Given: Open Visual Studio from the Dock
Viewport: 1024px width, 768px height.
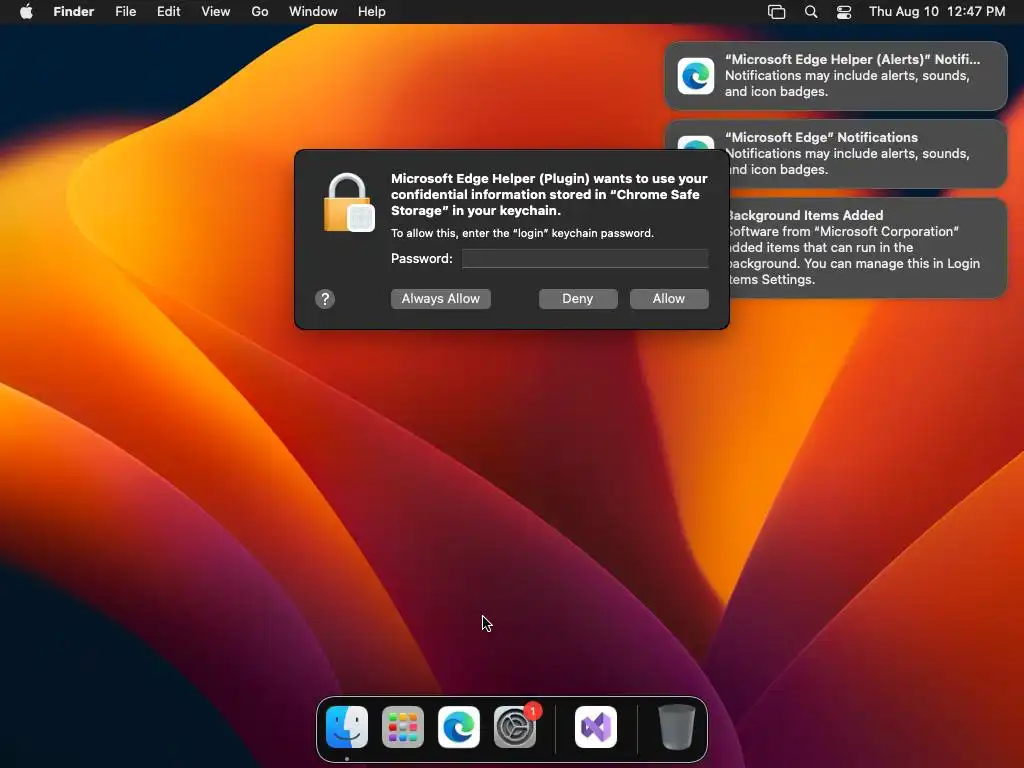Looking at the screenshot, I should click(x=596, y=727).
